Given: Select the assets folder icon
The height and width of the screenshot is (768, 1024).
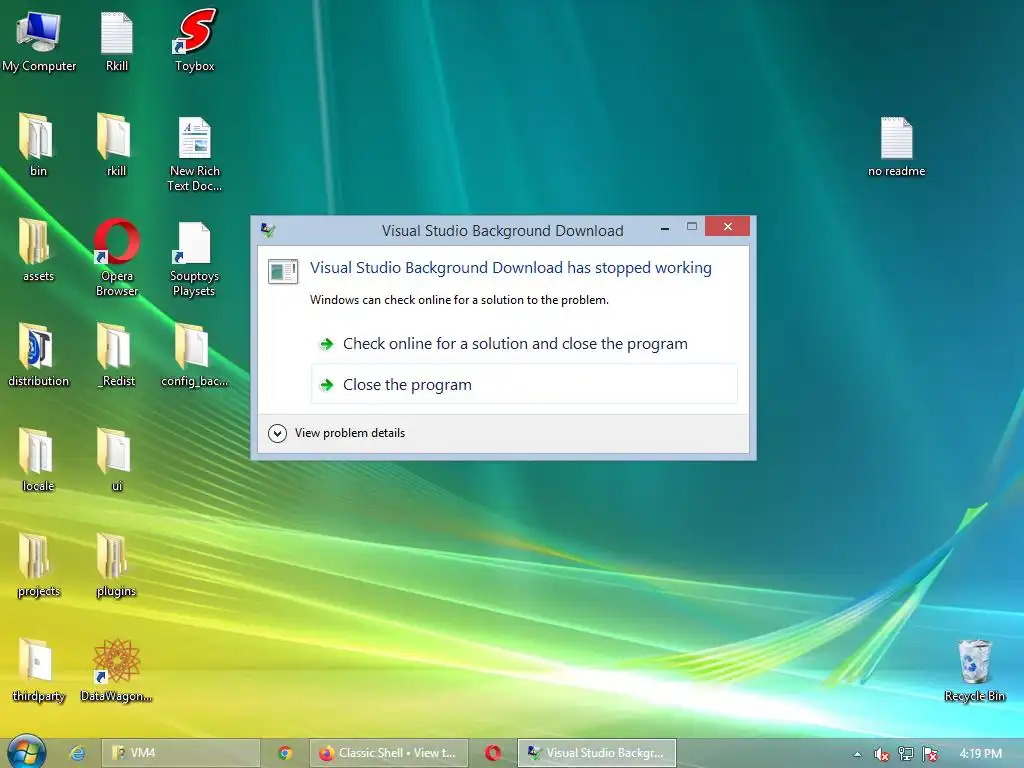Looking at the screenshot, I should (x=38, y=250).
